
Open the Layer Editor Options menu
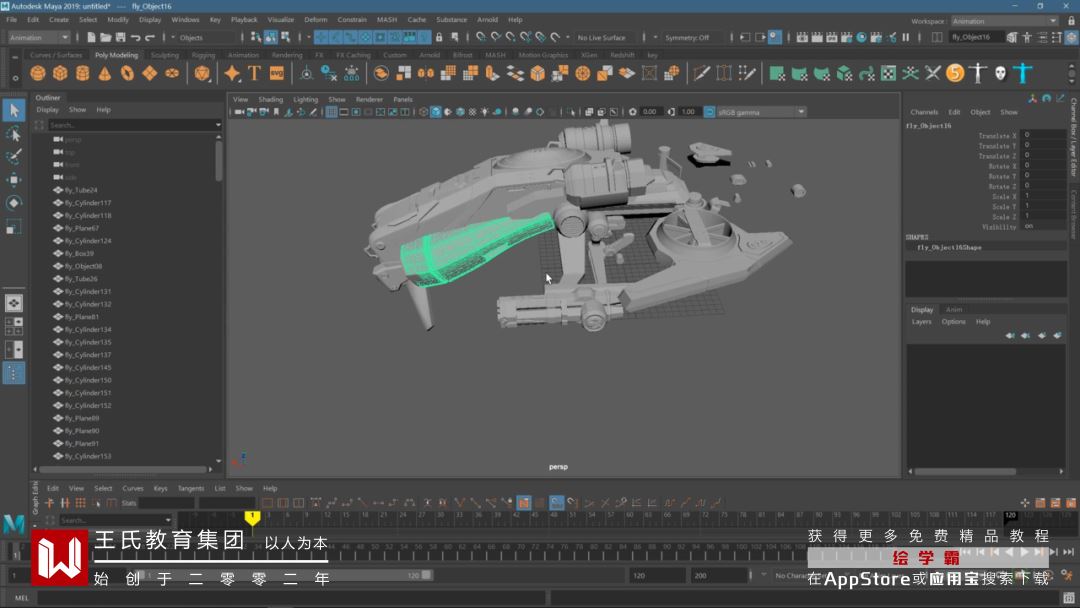[953, 322]
